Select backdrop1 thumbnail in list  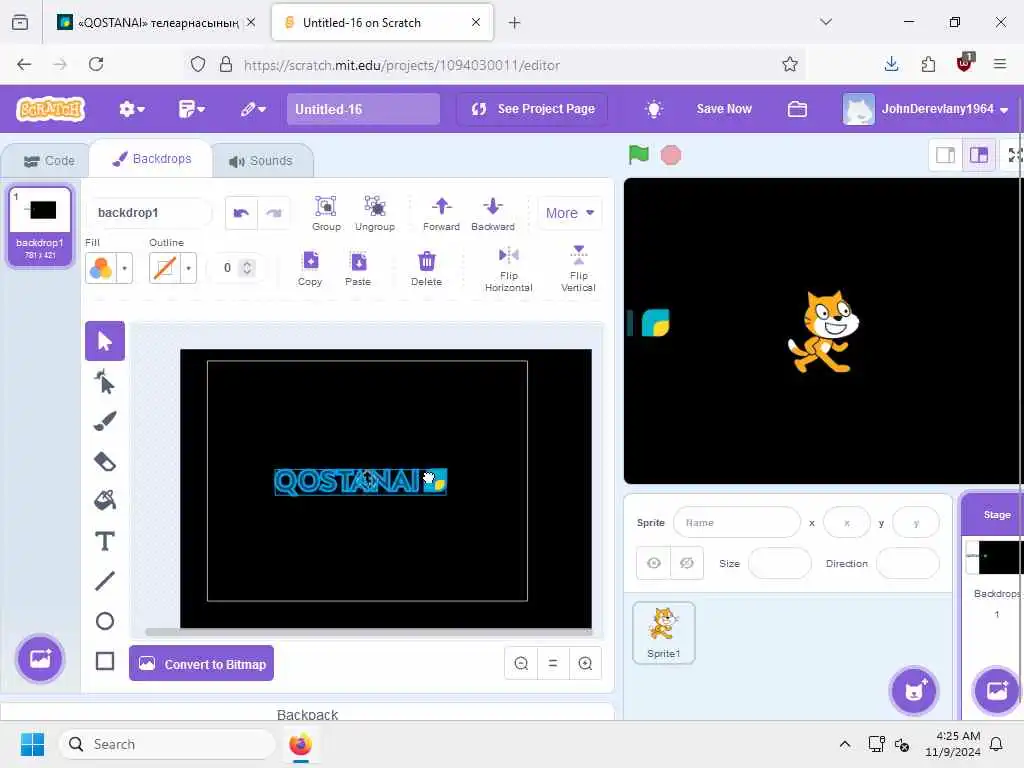click(40, 226)
